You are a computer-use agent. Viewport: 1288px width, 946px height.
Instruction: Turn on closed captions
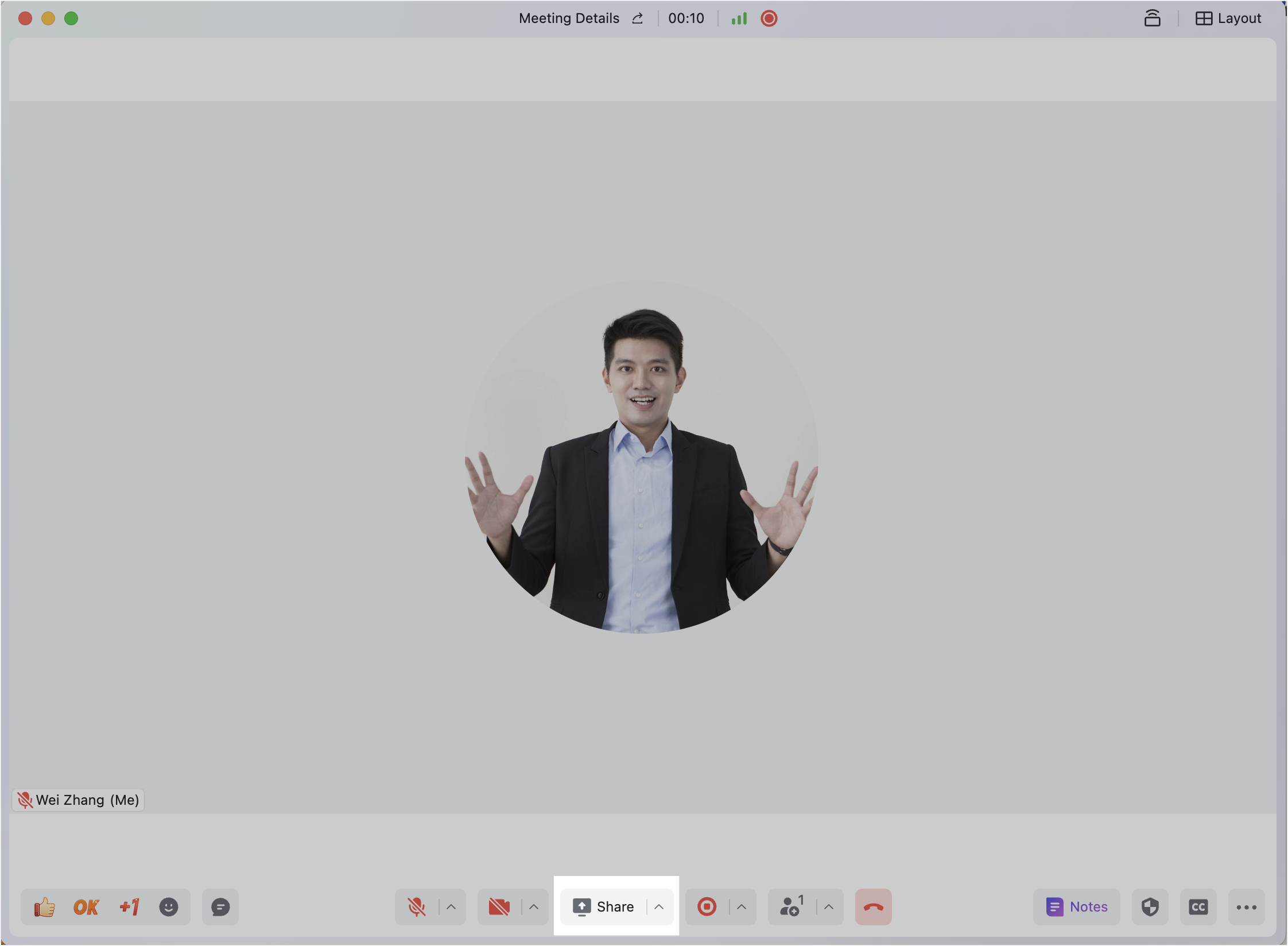tap(1198, 907)
